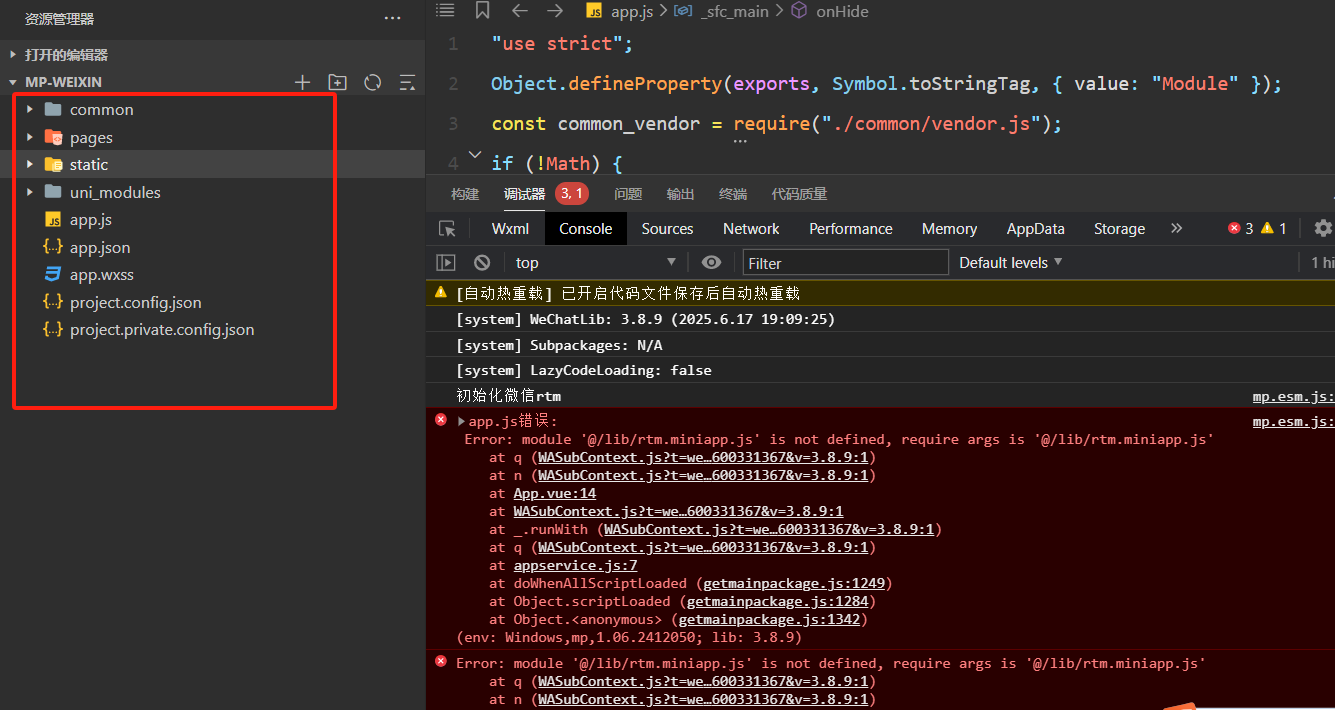Switch to the Network tab

(750, 229)
